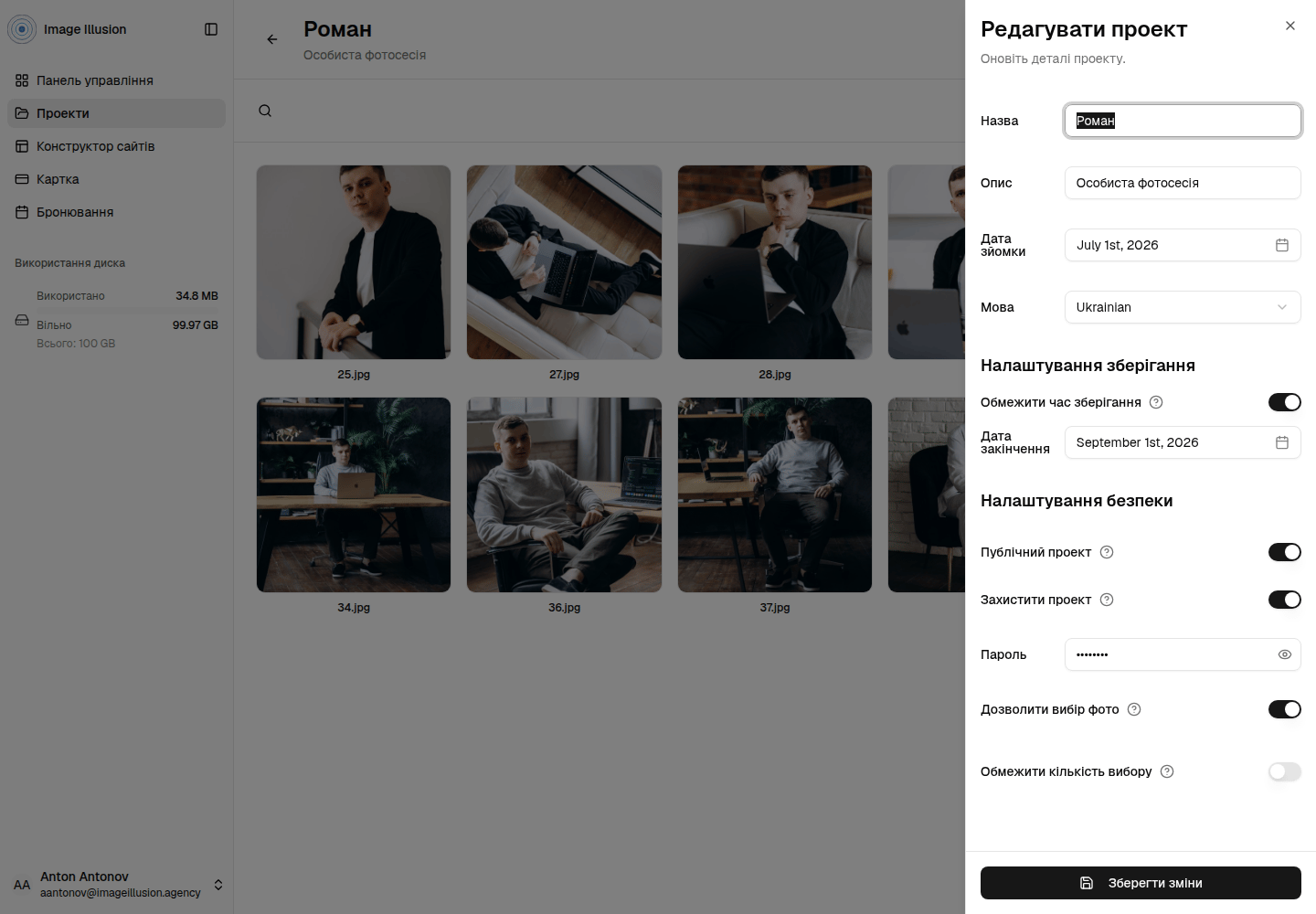This screenshot has height=914, width=1316.
Task: Open the Дата закінчення date picker
Action: 1183,442
